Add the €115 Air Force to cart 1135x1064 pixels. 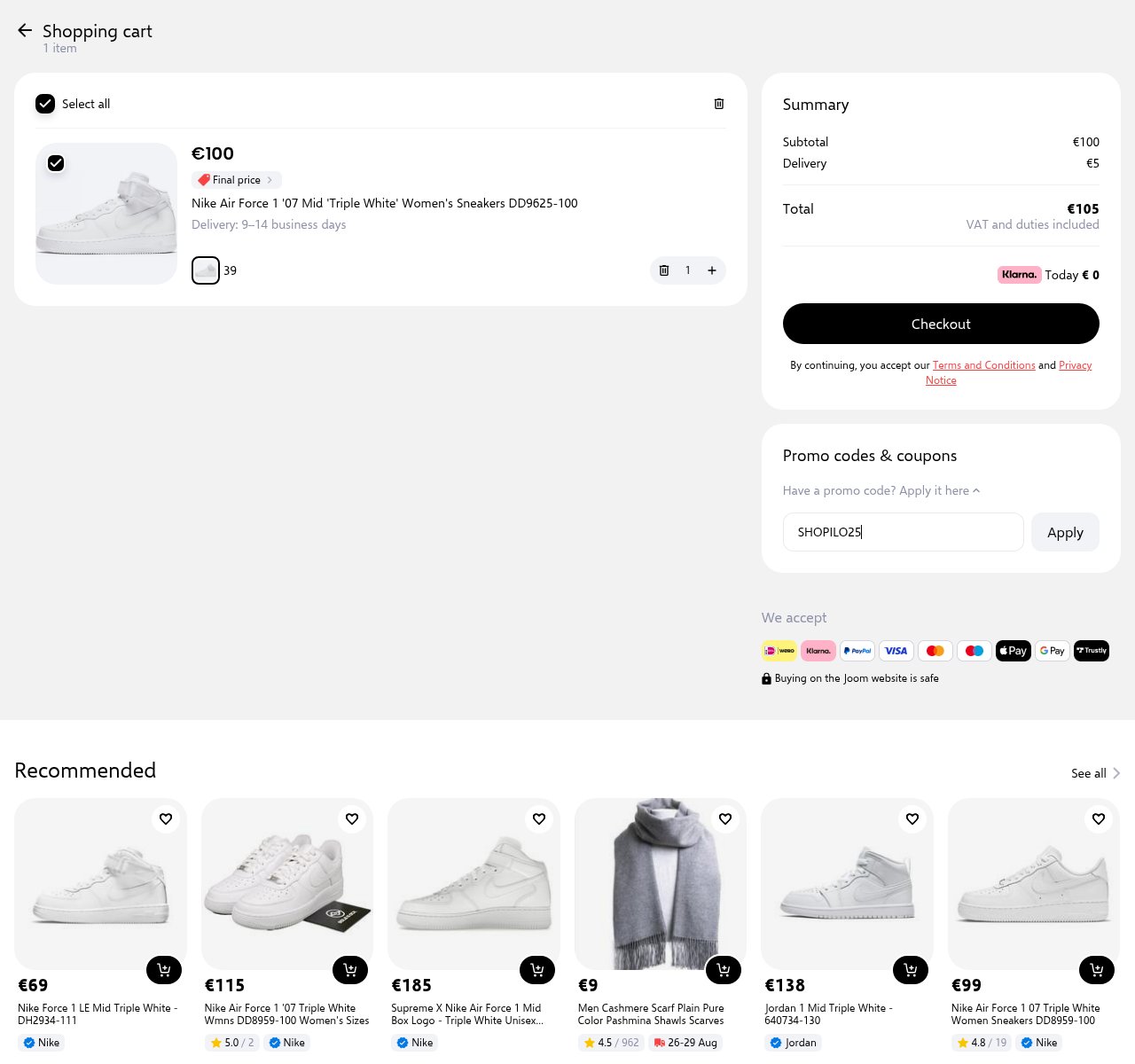point(350,970)
